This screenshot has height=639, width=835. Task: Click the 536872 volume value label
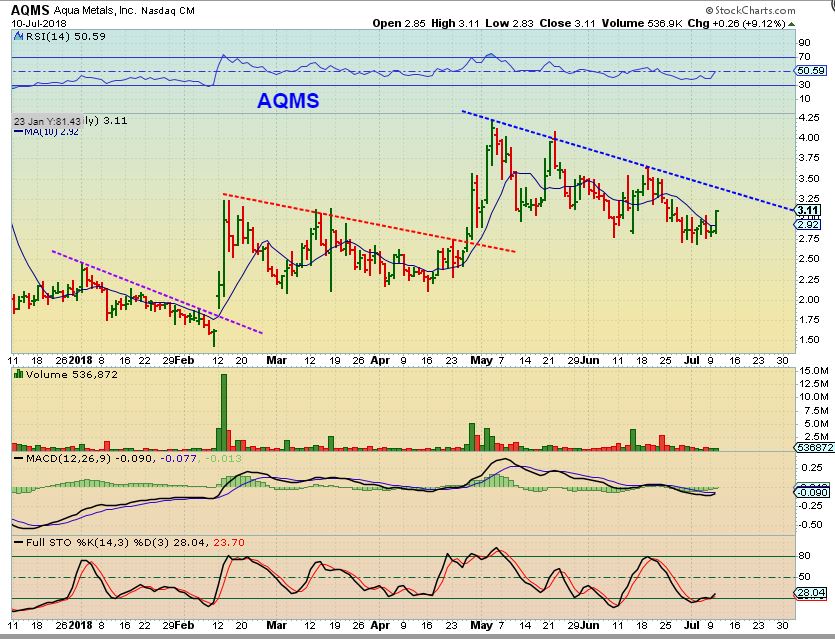[814, 448]
